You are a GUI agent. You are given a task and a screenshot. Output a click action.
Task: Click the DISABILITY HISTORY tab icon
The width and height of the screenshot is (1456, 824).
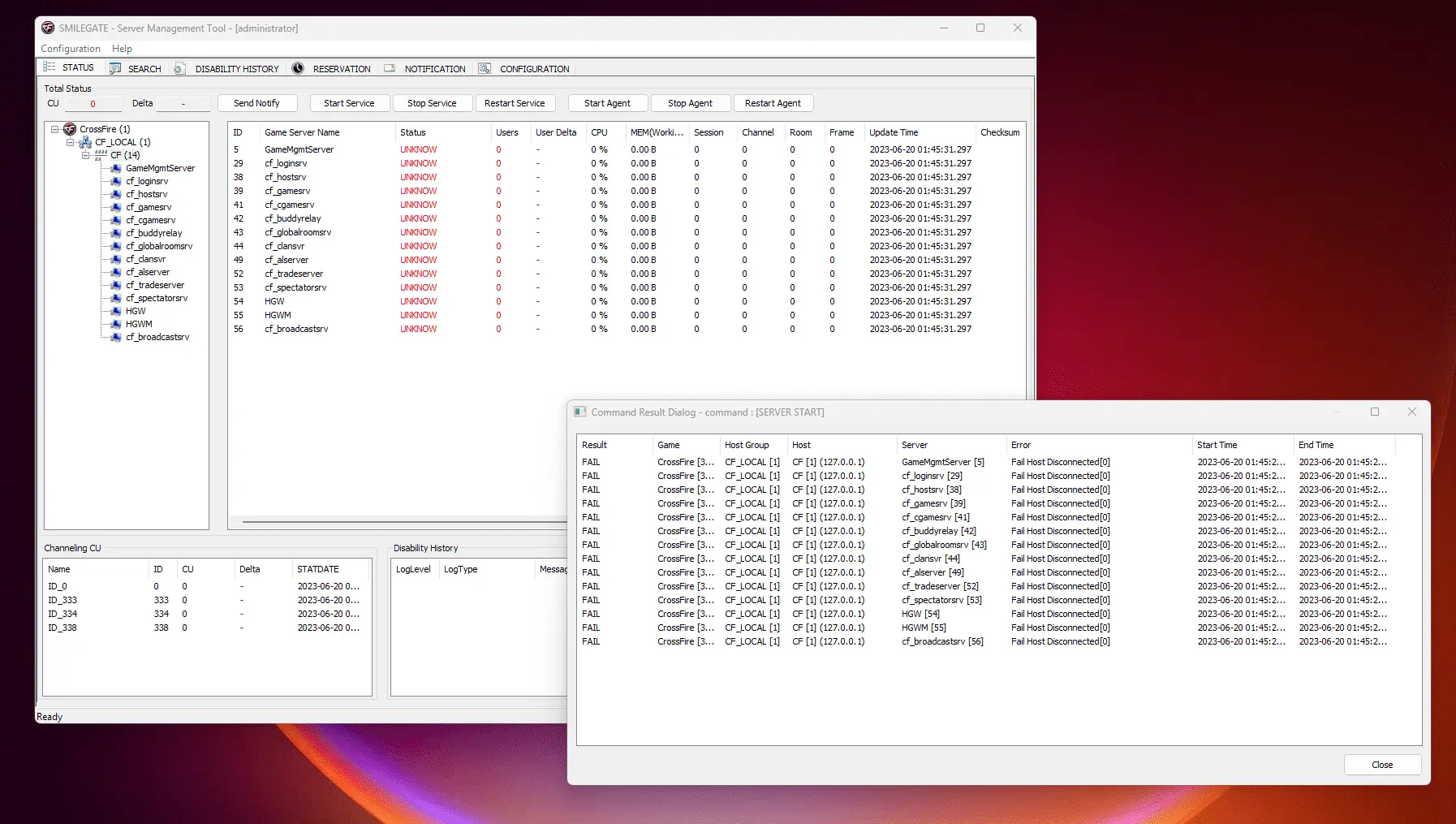[x=179, y=68]
